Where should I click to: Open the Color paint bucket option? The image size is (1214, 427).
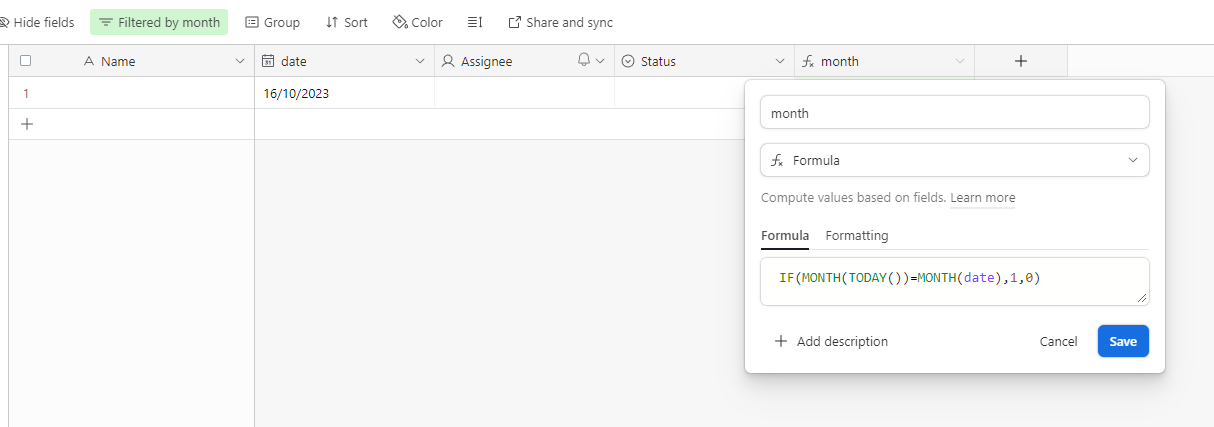(418, 22)
